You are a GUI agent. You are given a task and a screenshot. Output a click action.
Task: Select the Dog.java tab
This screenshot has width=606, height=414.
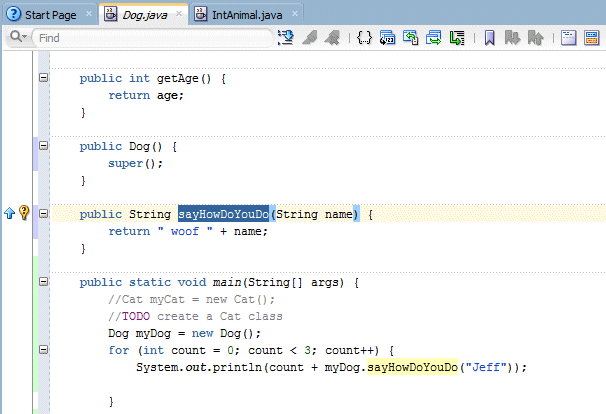[145, 15]
